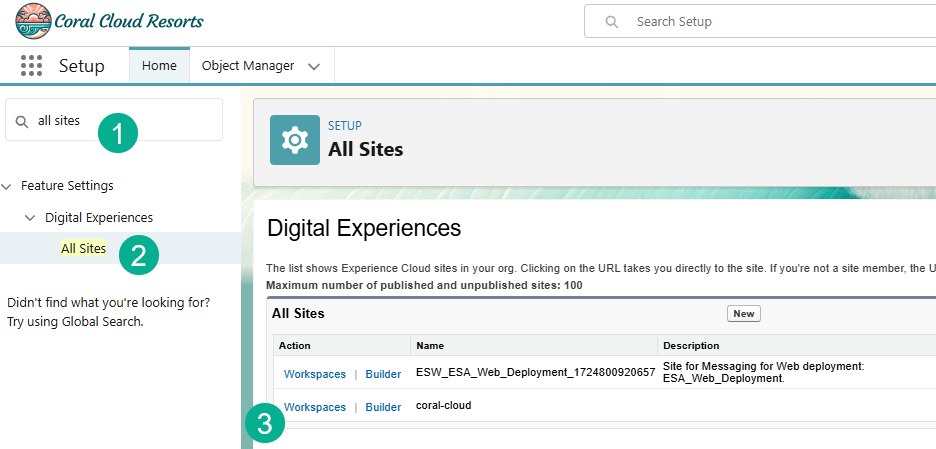Click the Description column header

[x=690, y=346]
